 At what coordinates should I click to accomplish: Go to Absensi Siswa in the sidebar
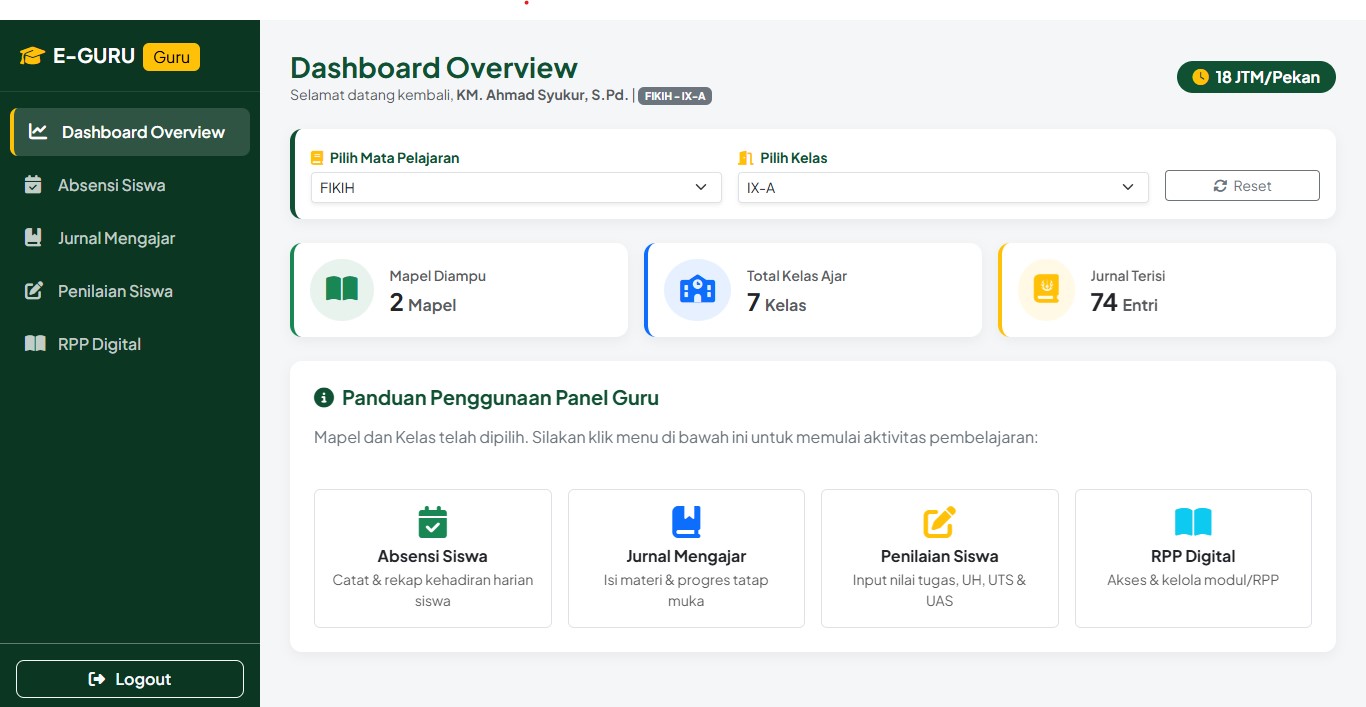[130, 185]
